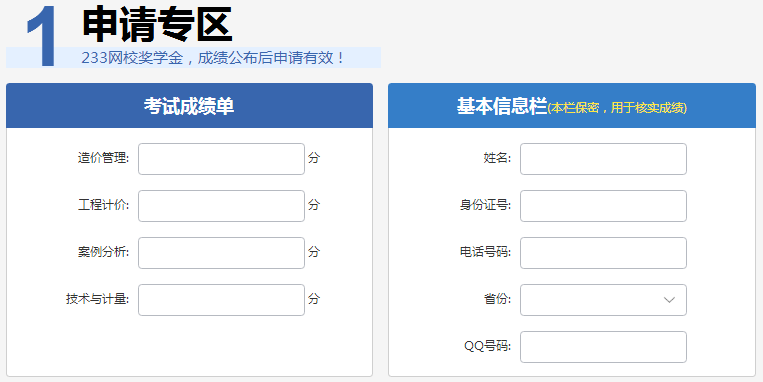This screenshot has height=382, width=763.
Task: Click the 考试成绩单 panel header
Action: [189, 106]
